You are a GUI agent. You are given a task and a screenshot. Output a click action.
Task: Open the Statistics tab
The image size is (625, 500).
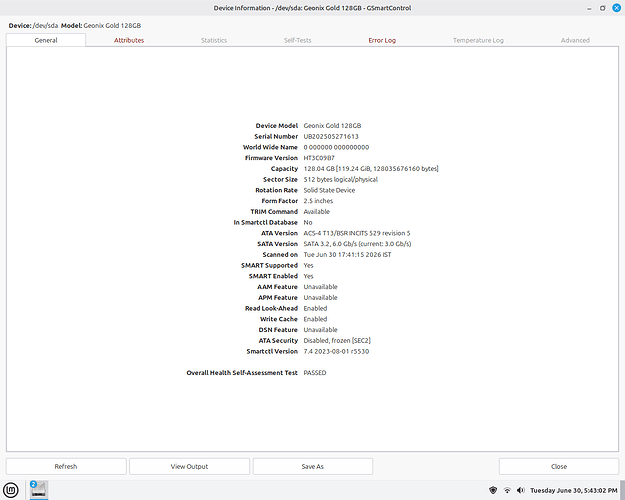[x=214, y=40]
